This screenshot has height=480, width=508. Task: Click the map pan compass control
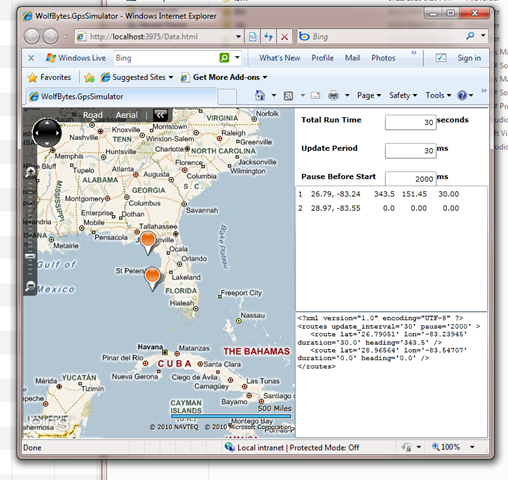tap(47, 133)
